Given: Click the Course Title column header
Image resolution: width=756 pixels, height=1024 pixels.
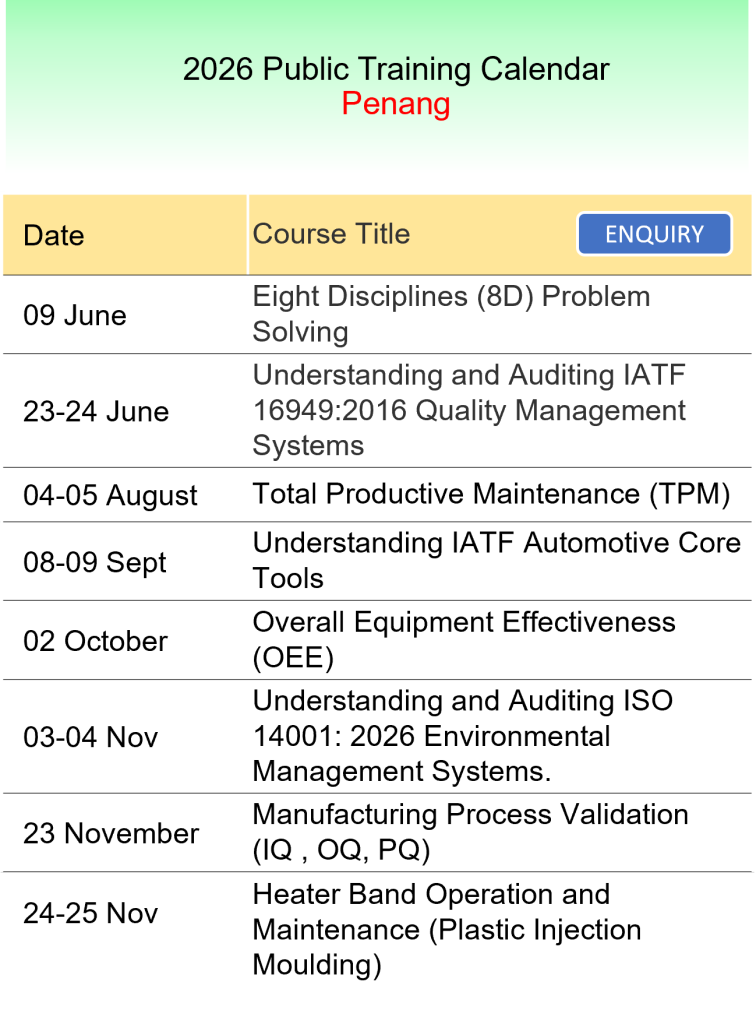Looking at the screenshot, I should coord(331,234).
